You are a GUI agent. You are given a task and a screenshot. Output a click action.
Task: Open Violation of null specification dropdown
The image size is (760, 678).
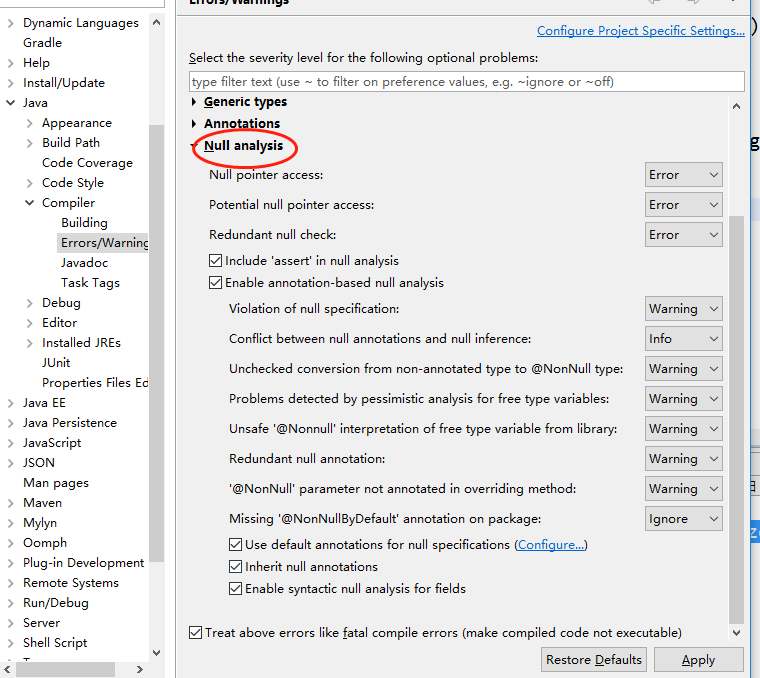tap(683, 309)
